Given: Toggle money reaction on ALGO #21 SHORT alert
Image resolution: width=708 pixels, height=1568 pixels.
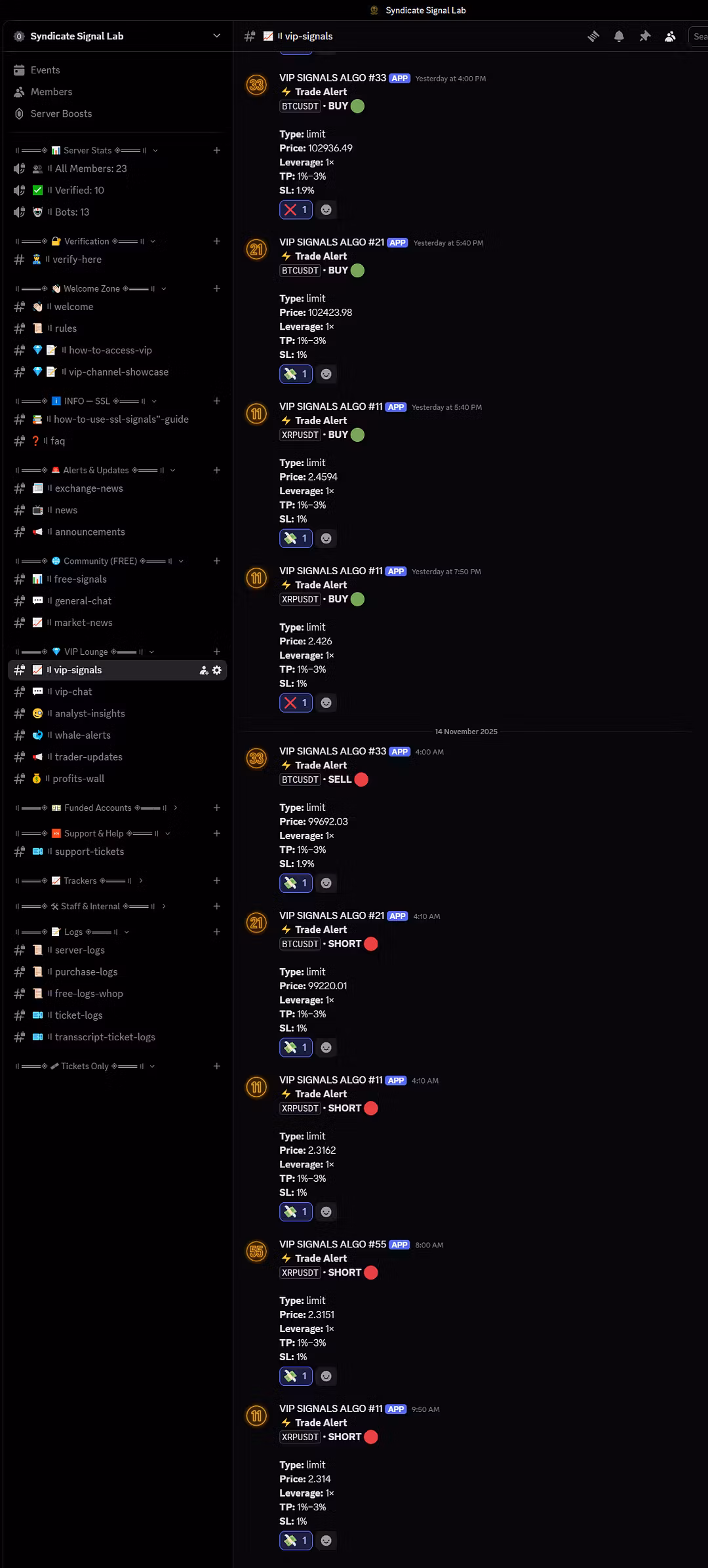Looking at the screenshot, I should [x=296, y=1048].
